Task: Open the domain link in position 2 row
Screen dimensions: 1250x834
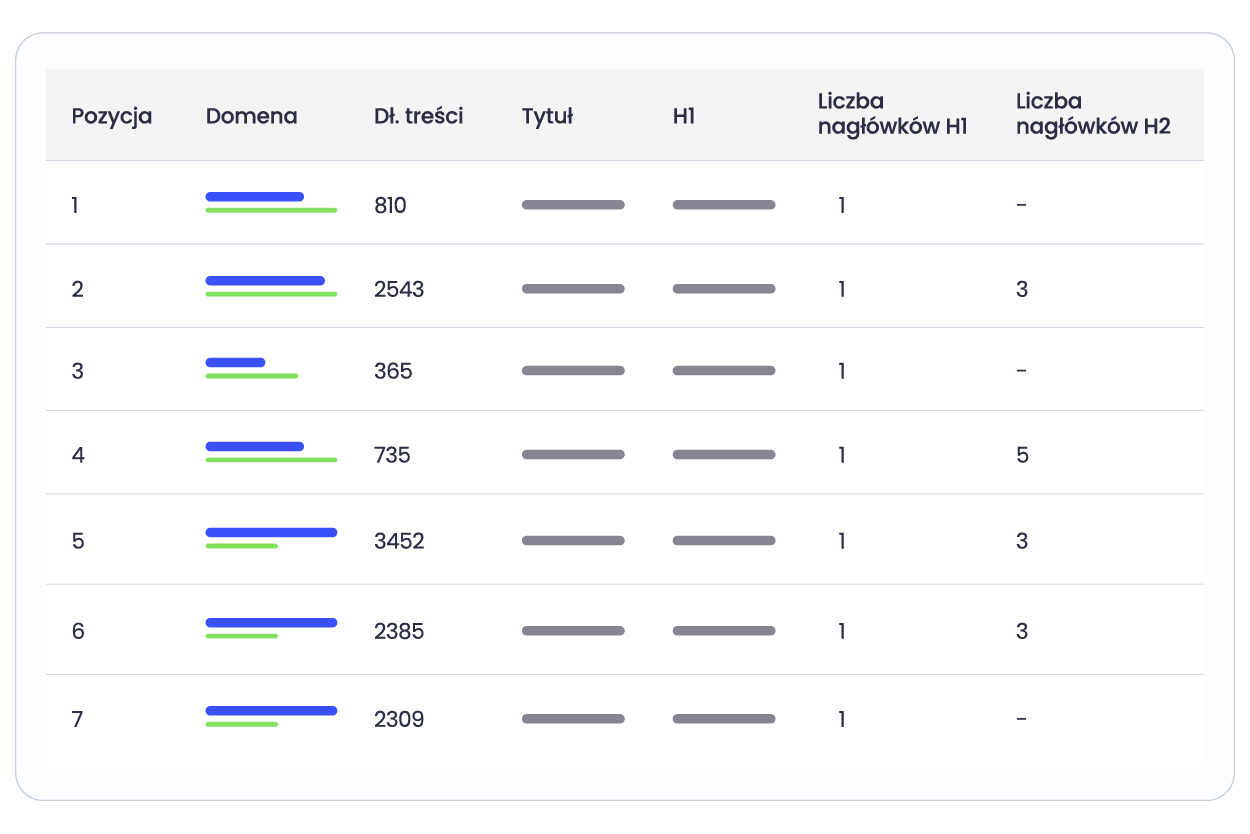Action: 271,286
